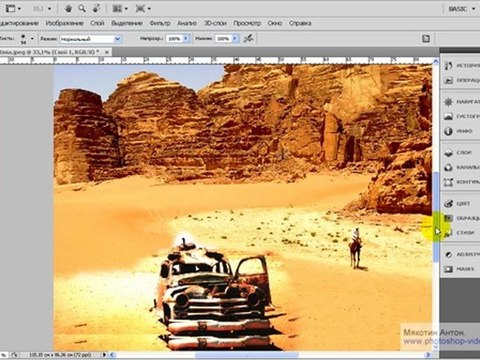Open the opacity slider arrow
This screenshot has height=360, width=480.
click(x=186, y=39)
